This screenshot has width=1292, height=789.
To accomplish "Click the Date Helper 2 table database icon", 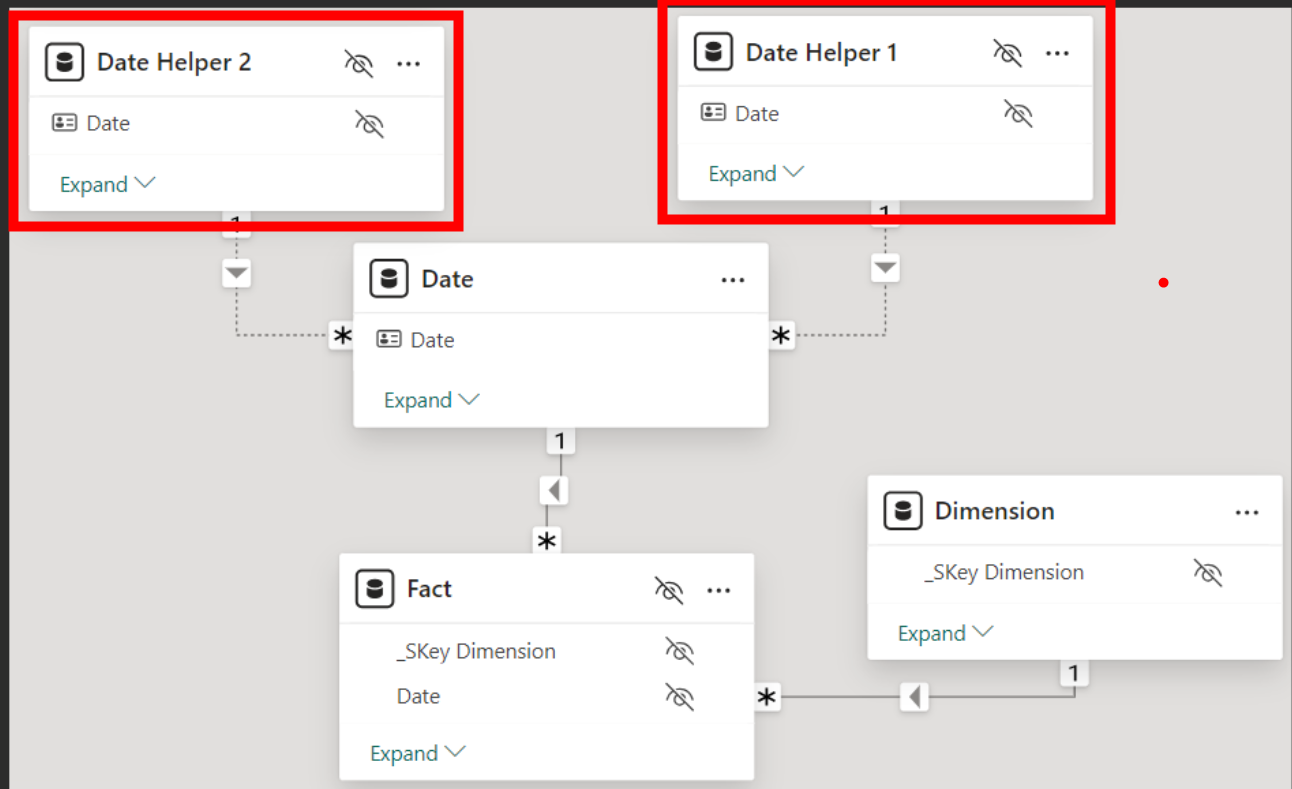I will pyautogui.click(x=65, y=62).
